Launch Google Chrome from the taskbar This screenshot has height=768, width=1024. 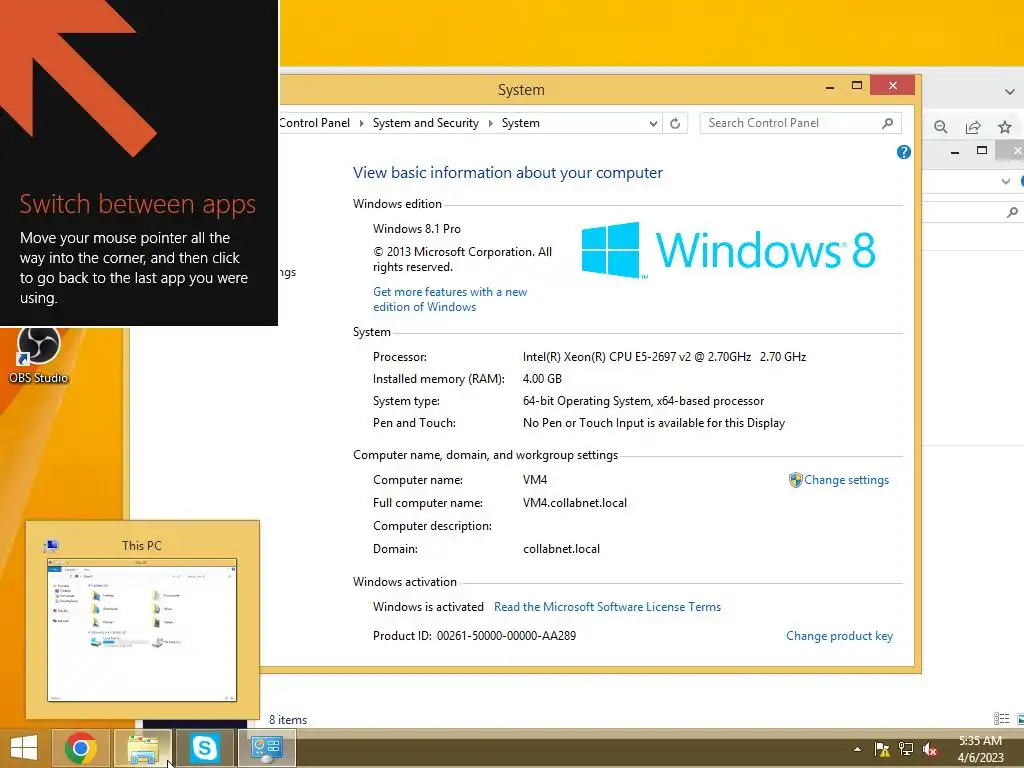click(x=81, y=748)
